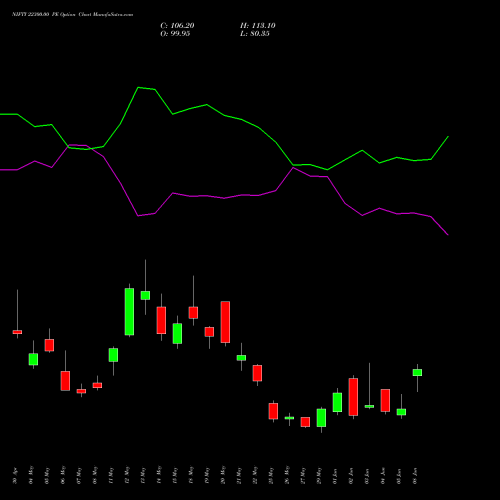Click the '03 Jun' date axis label

367,476
